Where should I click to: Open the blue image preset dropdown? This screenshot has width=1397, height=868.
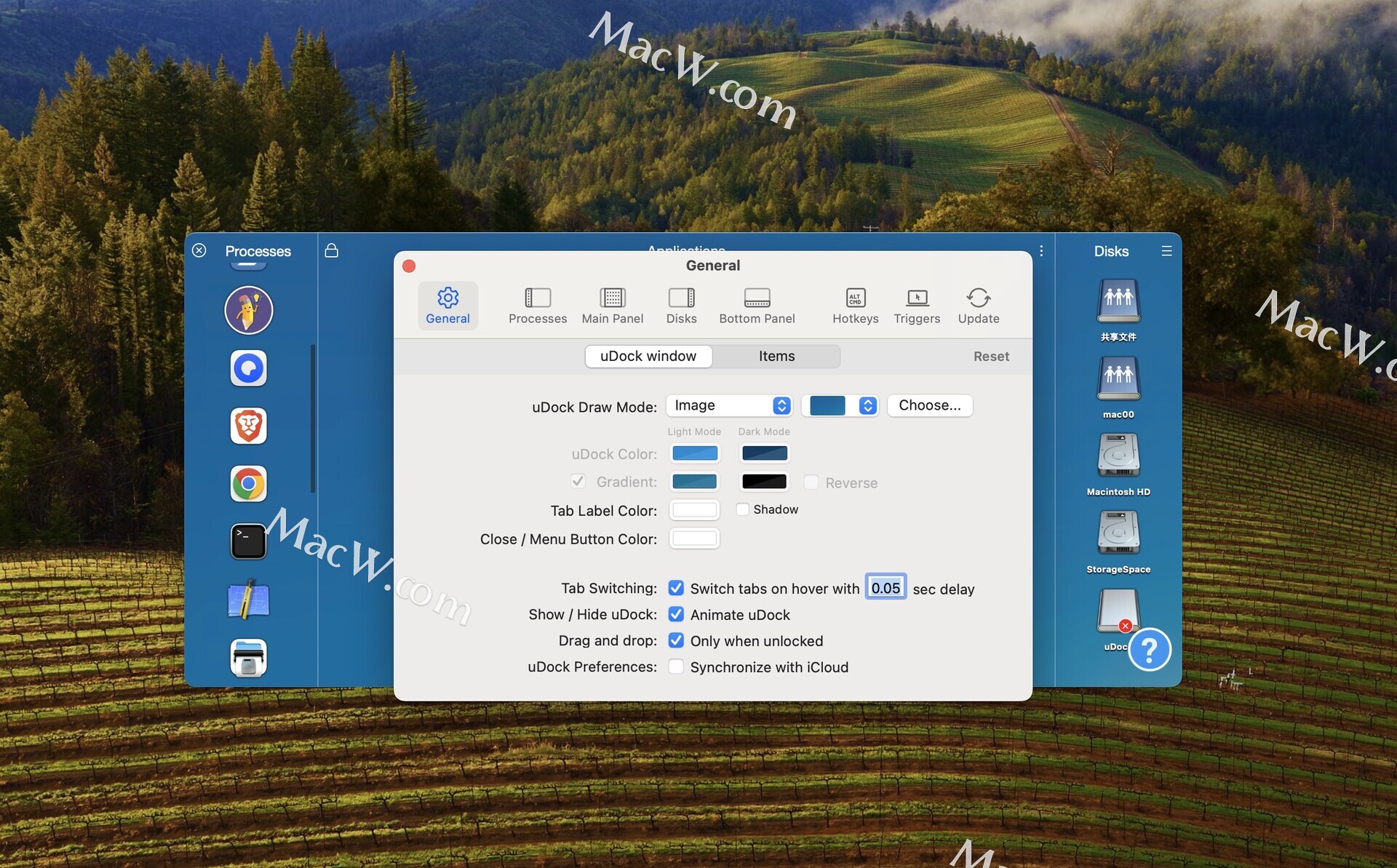click(840, 405)
